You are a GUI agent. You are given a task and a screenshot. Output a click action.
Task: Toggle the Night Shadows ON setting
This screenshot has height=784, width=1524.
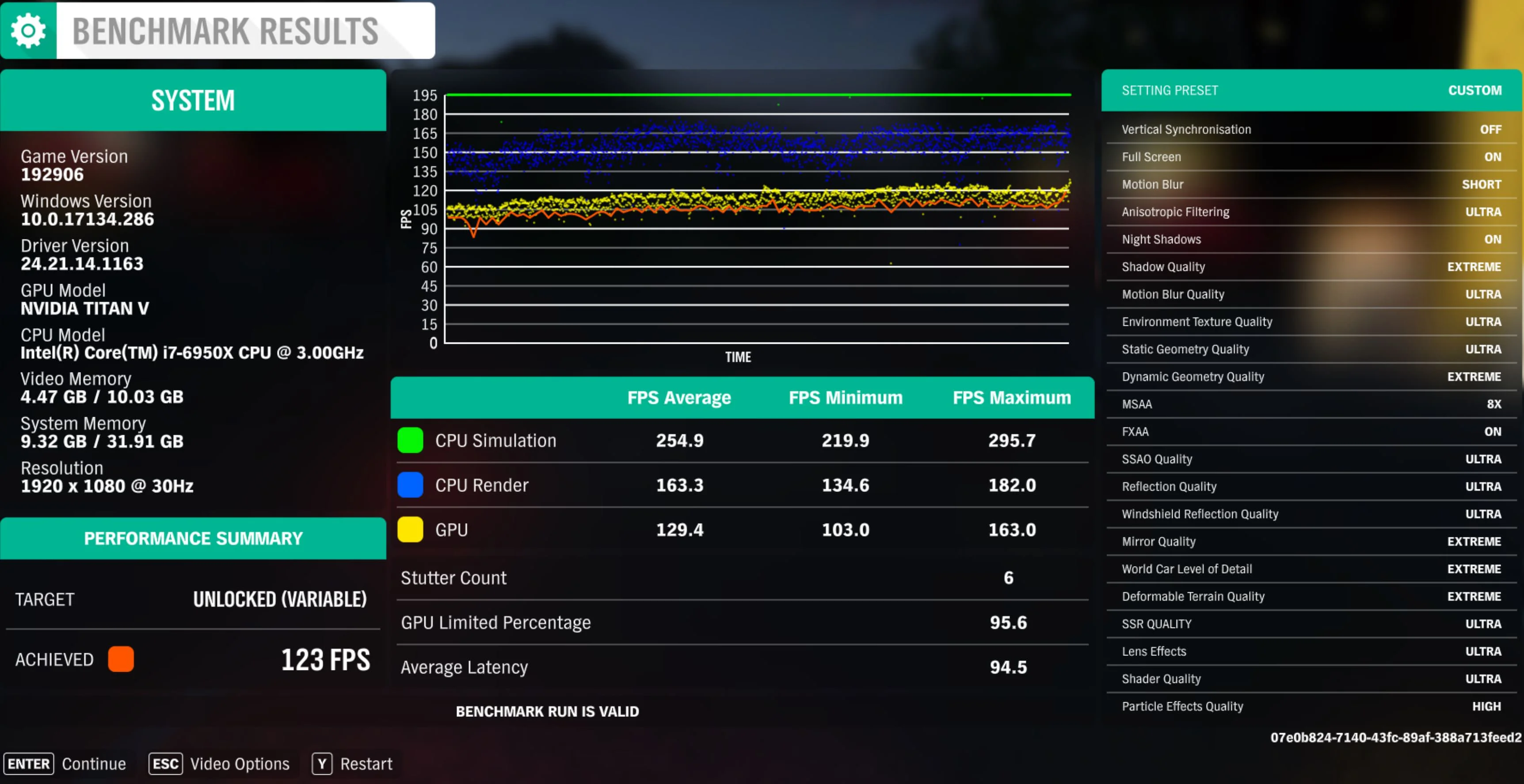[x=1492, y=239]
